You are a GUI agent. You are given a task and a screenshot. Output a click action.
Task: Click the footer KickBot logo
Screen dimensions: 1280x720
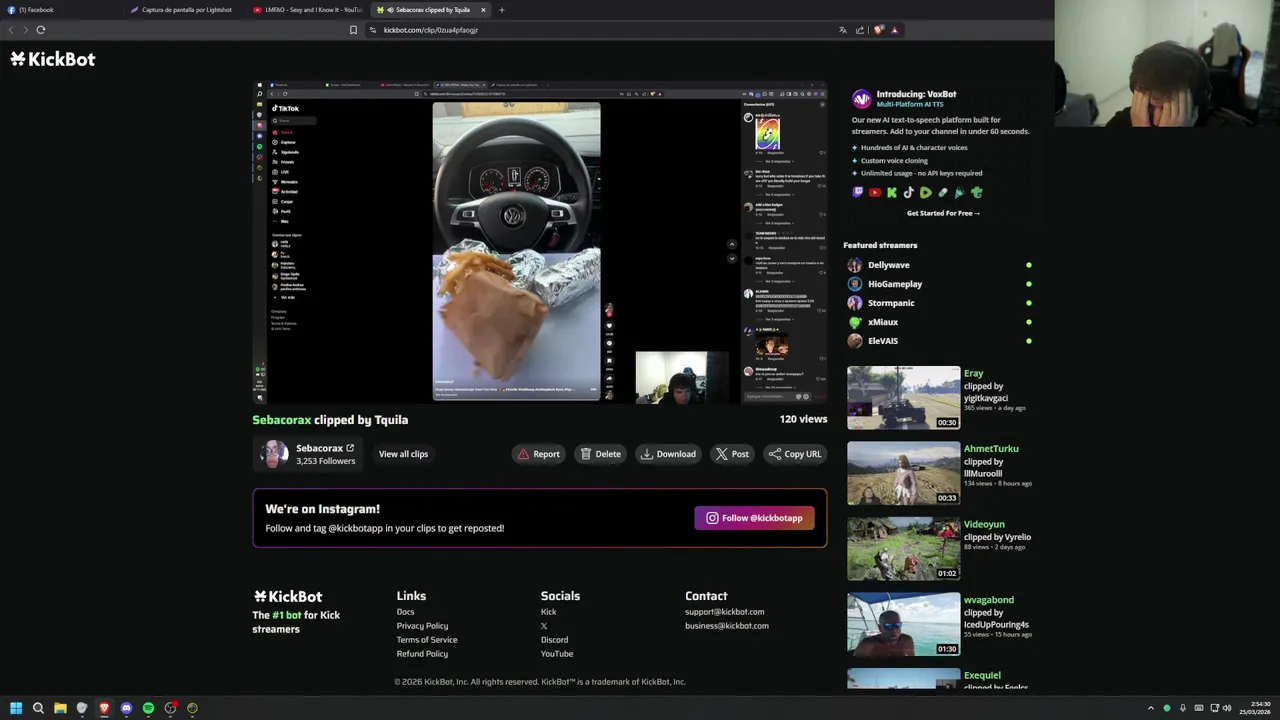click(288, 596)
